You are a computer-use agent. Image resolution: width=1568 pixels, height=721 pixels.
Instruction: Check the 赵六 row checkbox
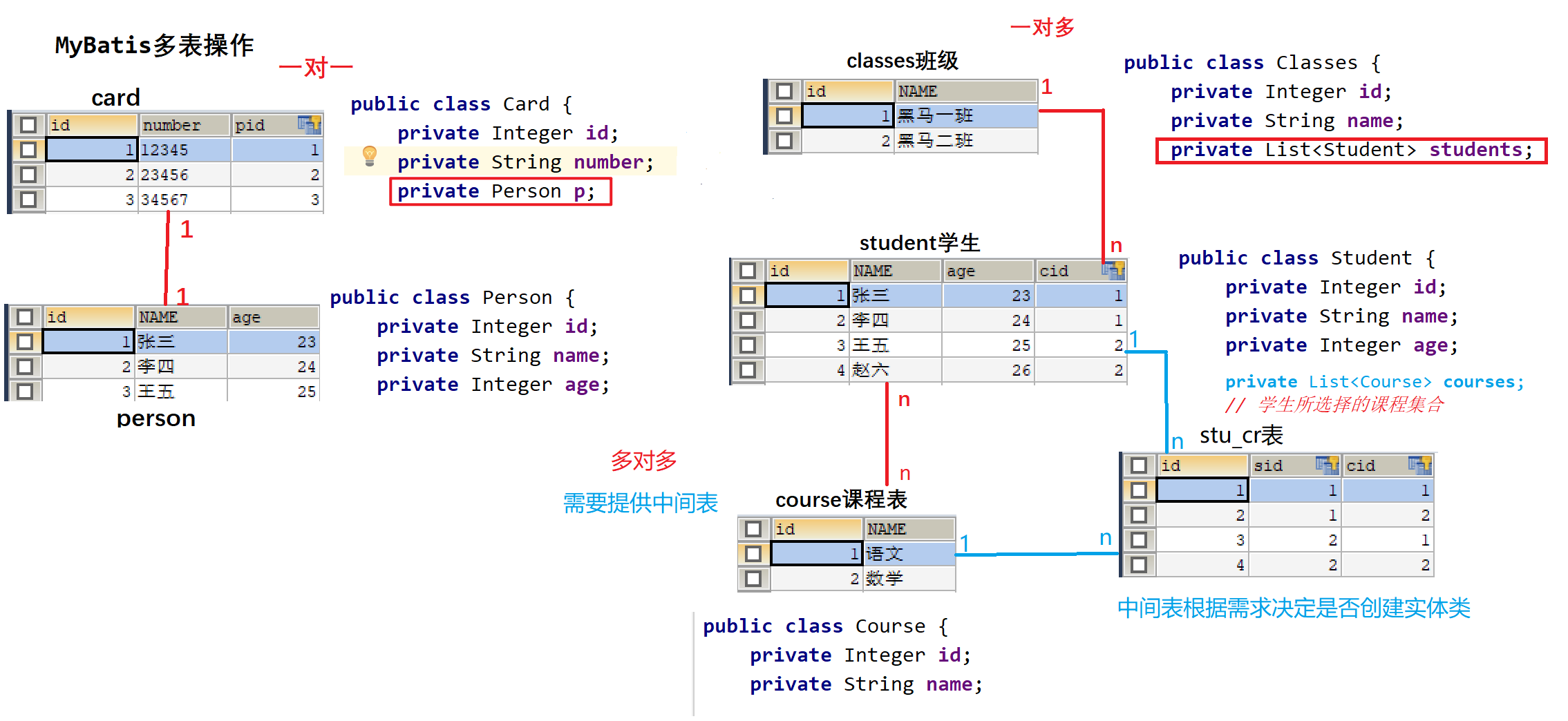pos(748,370)
